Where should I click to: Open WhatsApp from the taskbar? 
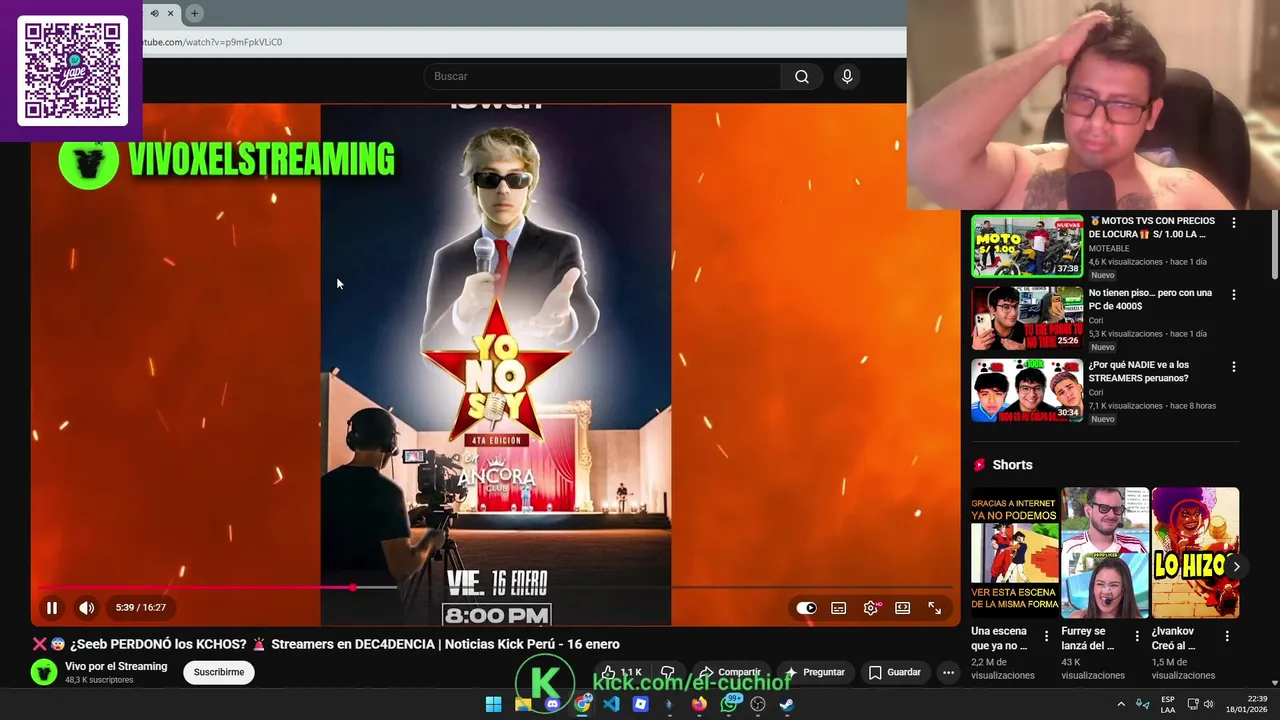729,704
